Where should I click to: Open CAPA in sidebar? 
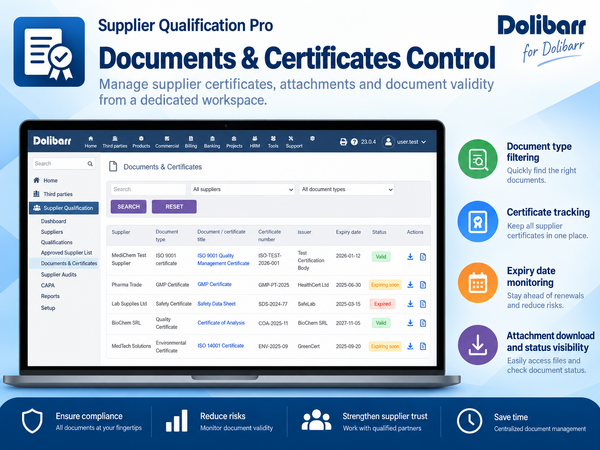coord(48,285)
